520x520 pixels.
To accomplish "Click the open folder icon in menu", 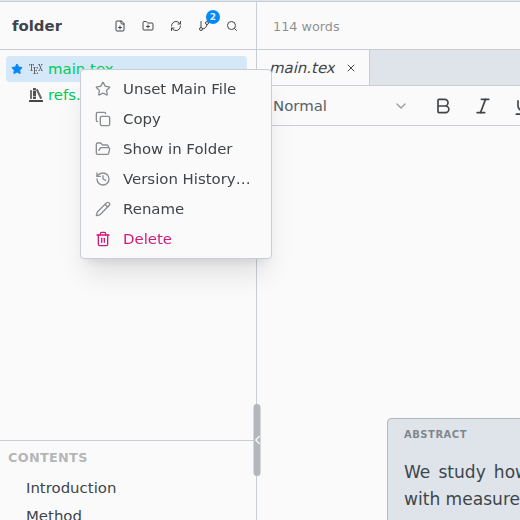I will click(103, 149).
